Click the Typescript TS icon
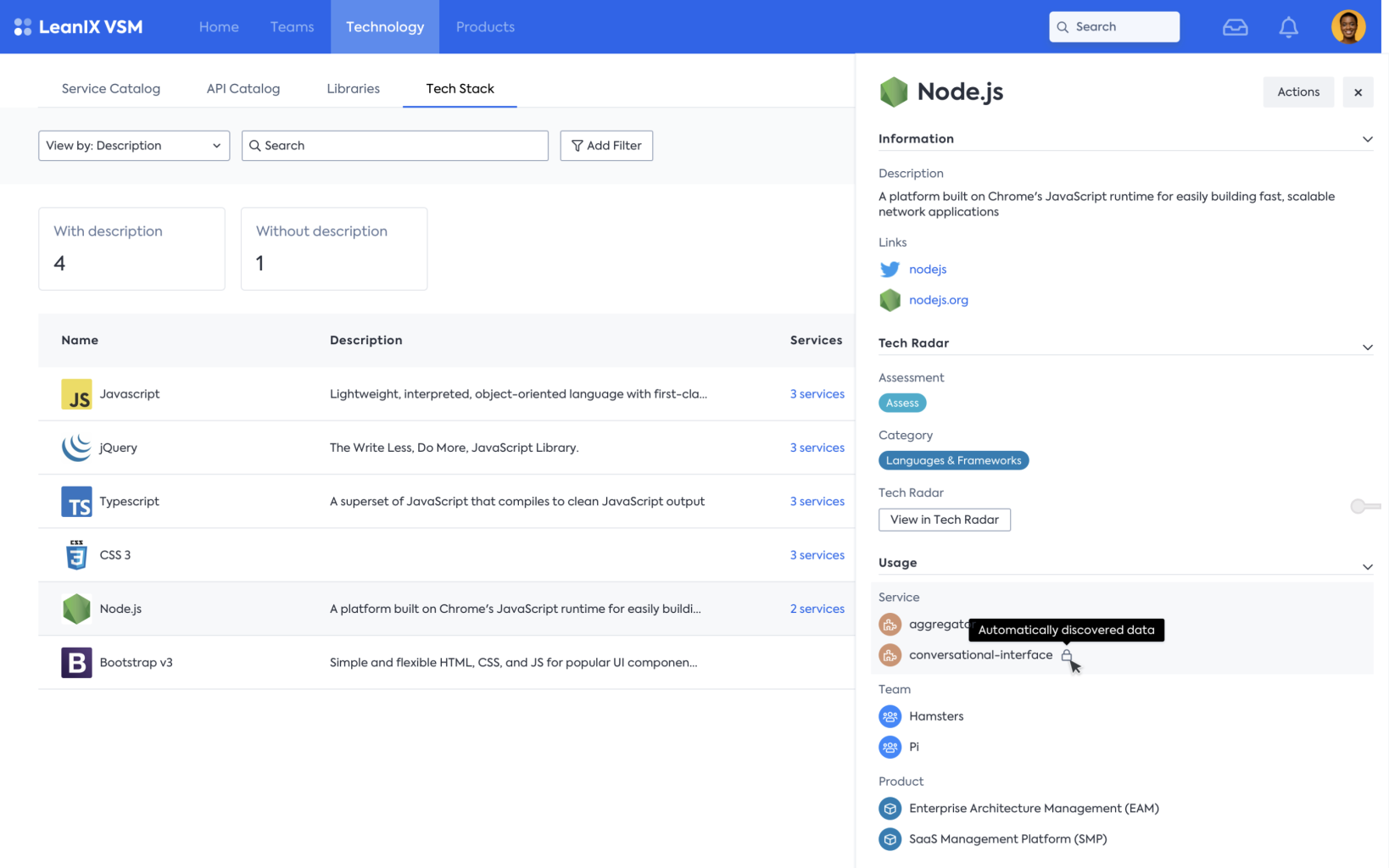The height and width of the screenshot is (868, 1389). (76, 502)
